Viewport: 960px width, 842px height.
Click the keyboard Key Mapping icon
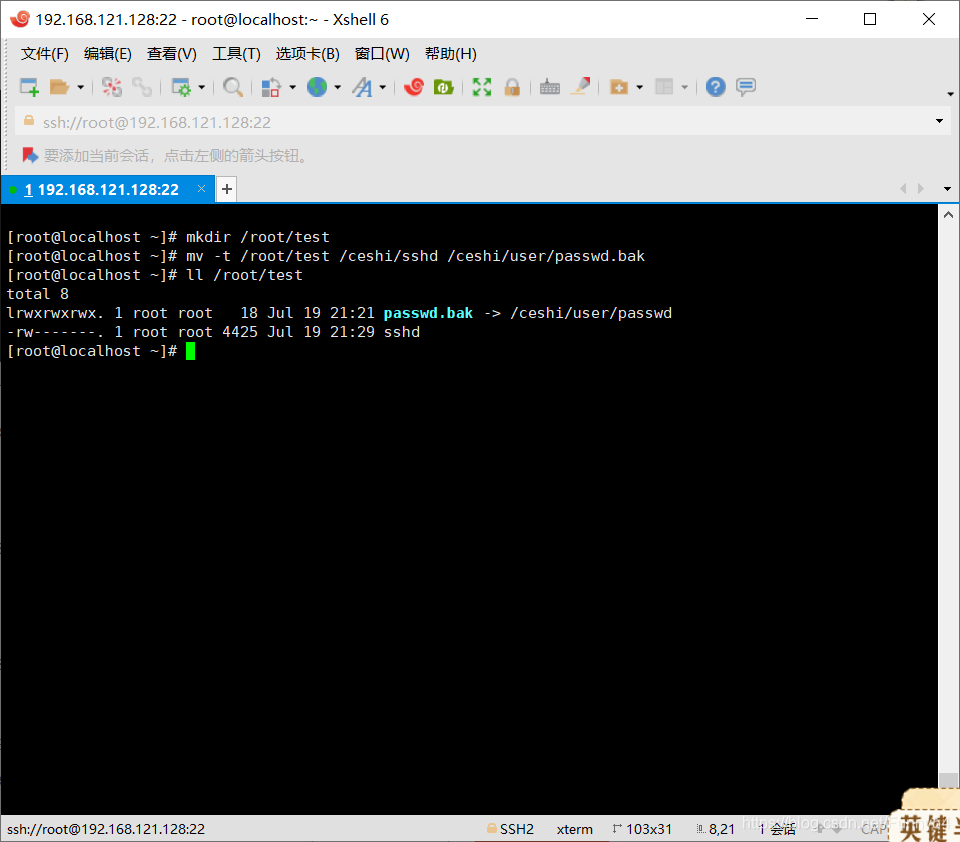point(550,88)
